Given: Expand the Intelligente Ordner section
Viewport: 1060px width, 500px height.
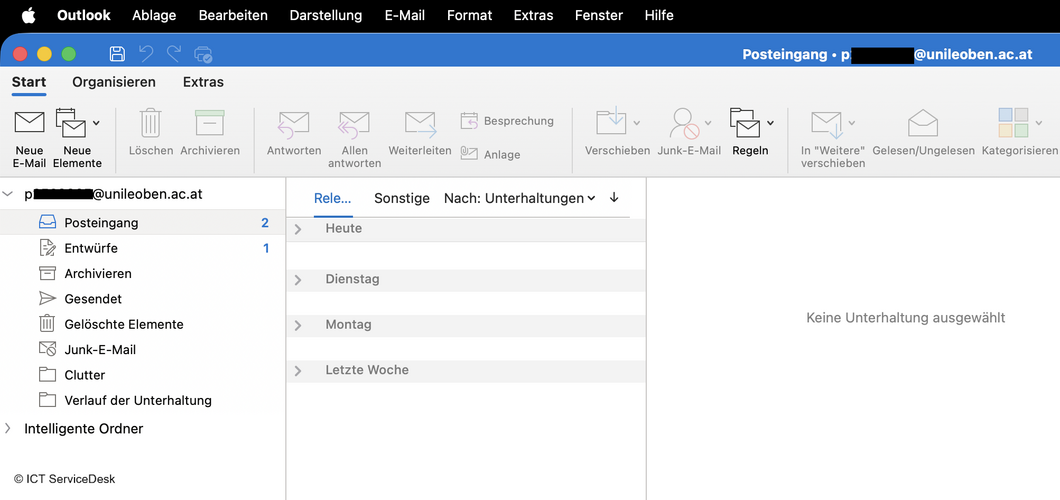Looking at the screenshot, I should [x=8, y=428].
